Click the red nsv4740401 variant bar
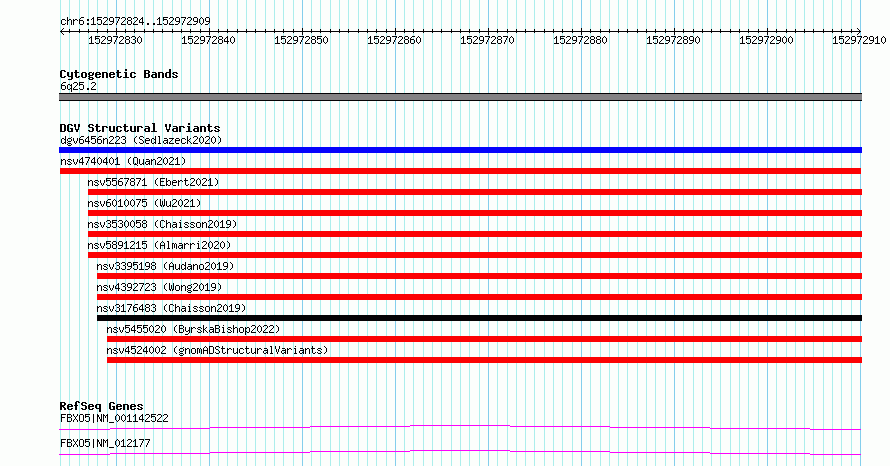890x466 pixels. click(x=460, y=171)
